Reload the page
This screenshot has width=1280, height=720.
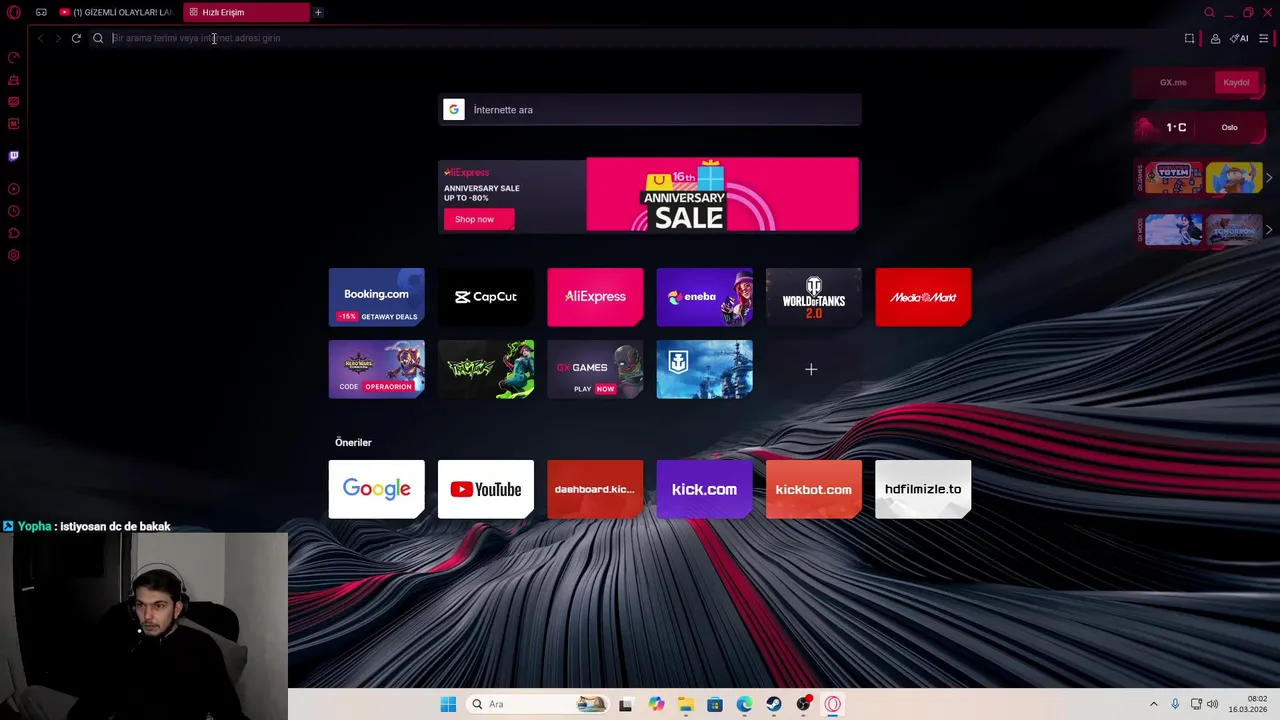(76, 38)
